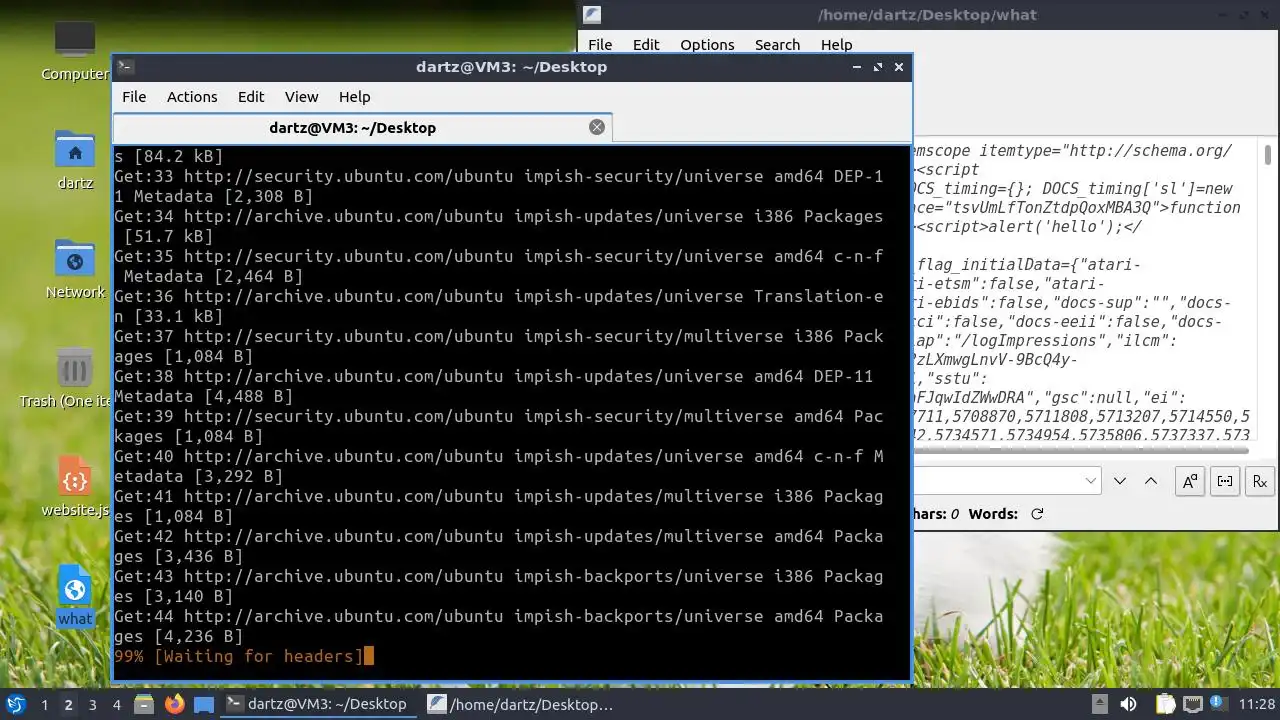Click the update notifier tray icon
The image size is (1280, 720).
(1219, 704)
